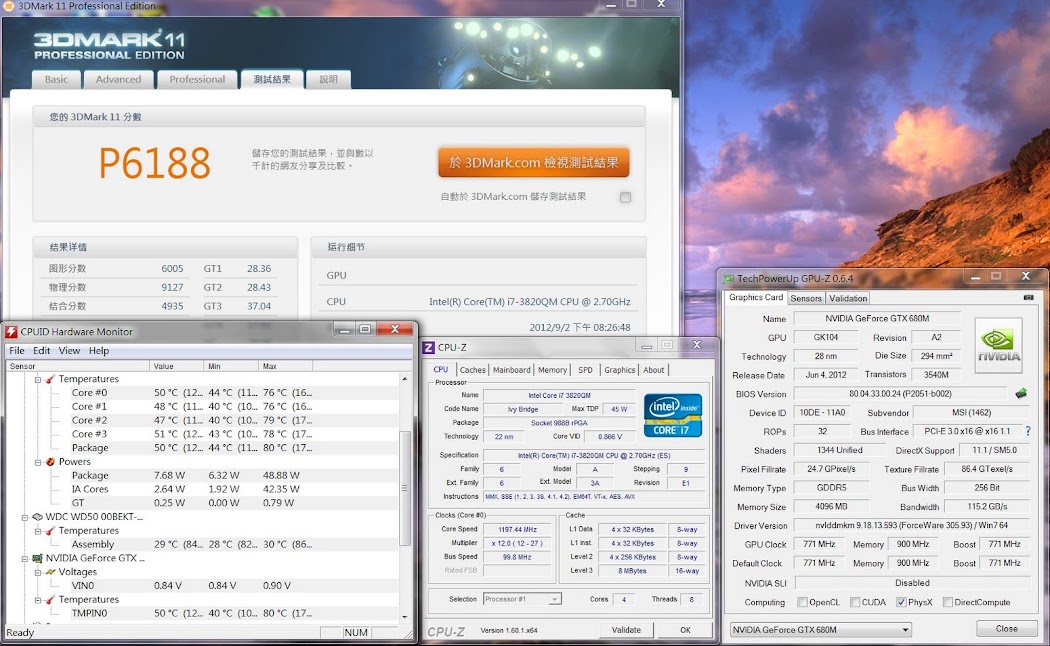Open the Help menu in Hardware Monitor
Image resolution: width=1050 pixels, height=646 pixels.
pos(98,351)
